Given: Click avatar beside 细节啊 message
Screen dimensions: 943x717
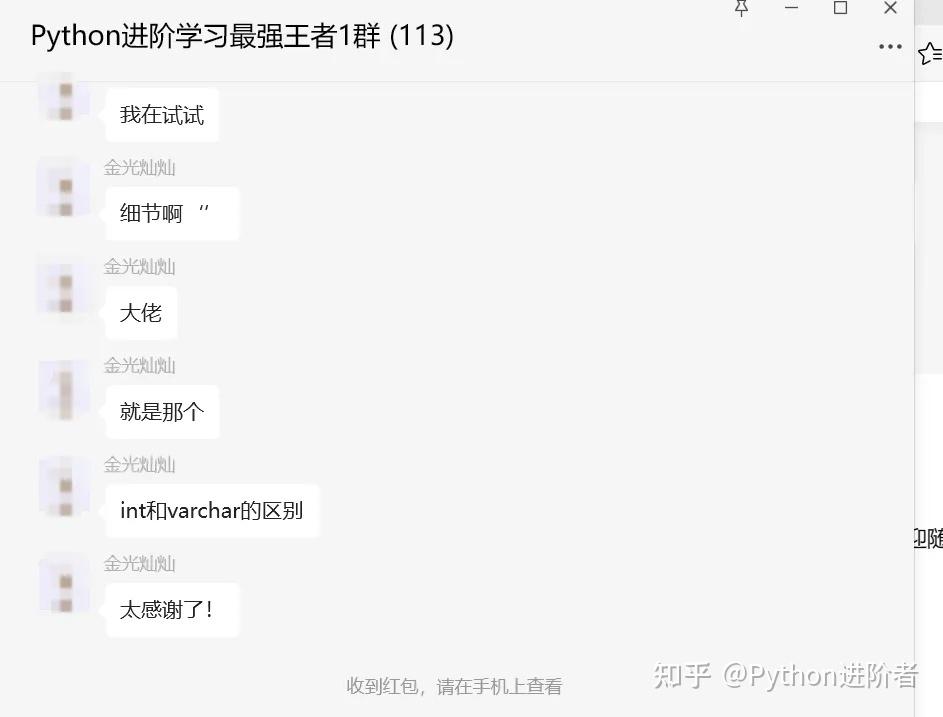Looking at the screenshot, I should point(64,187).
